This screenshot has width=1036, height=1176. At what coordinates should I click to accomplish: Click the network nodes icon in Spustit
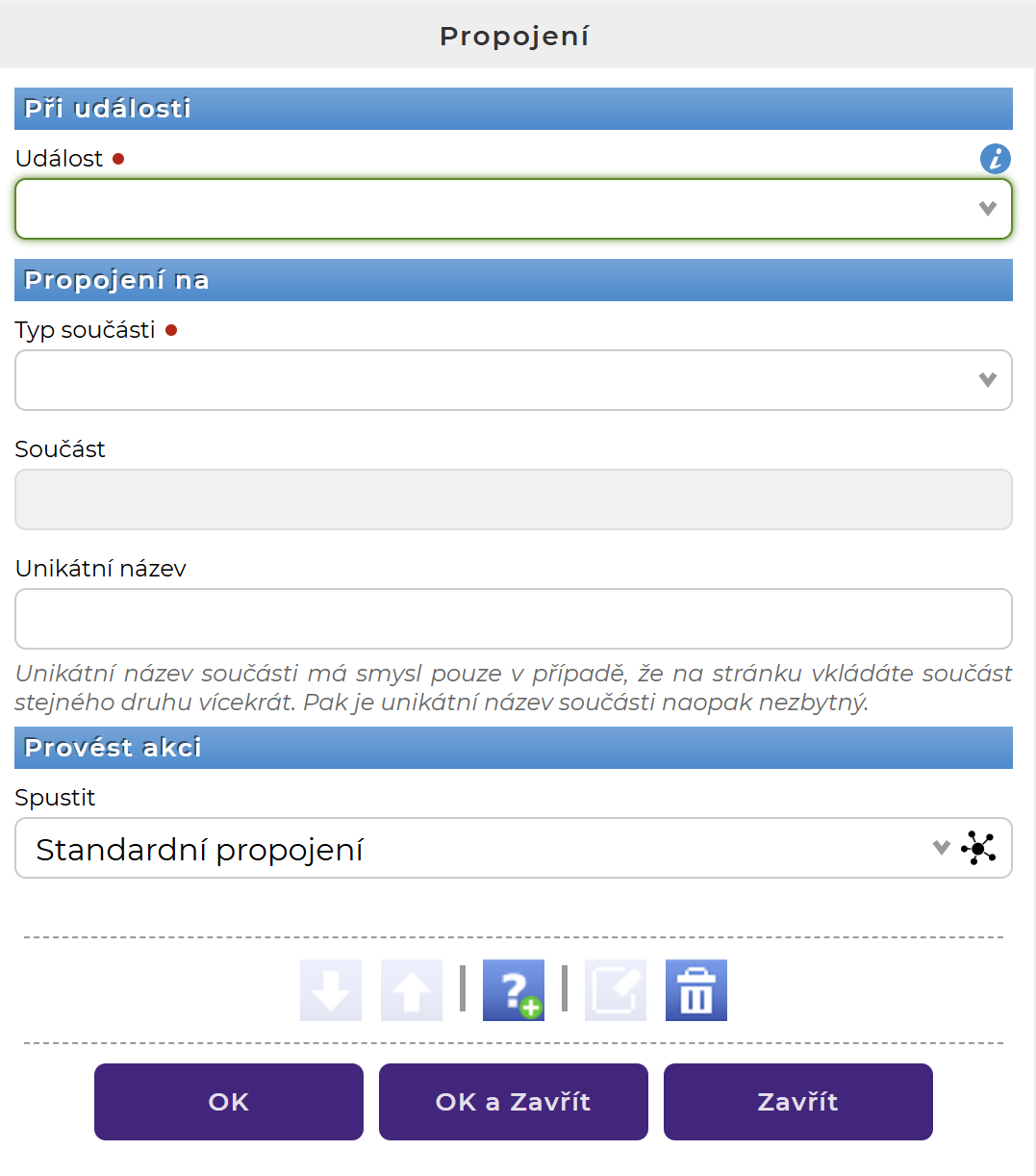point(978,848)
